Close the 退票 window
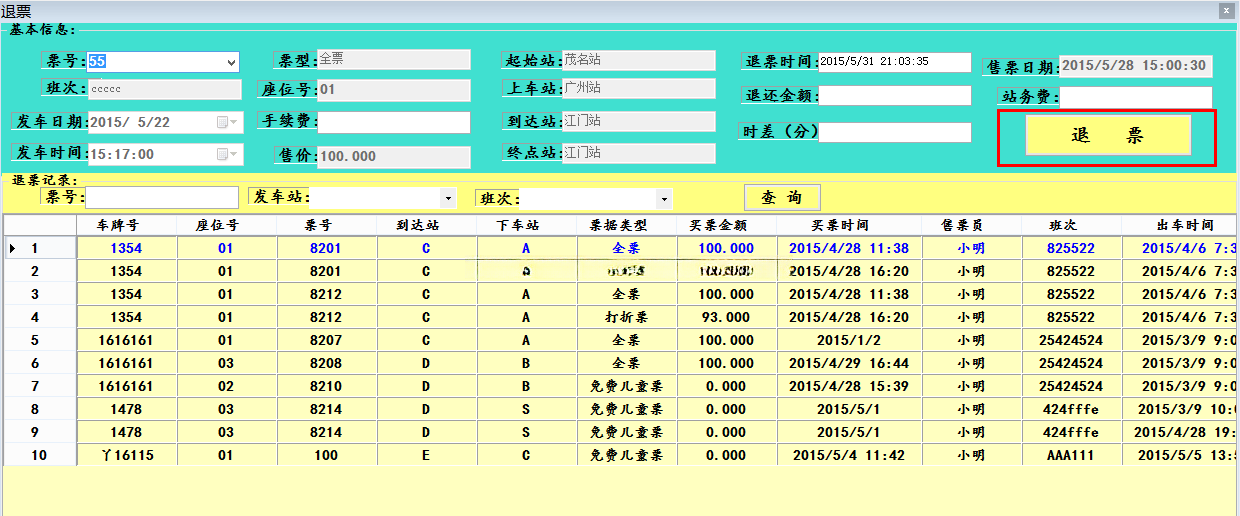 1226,10
